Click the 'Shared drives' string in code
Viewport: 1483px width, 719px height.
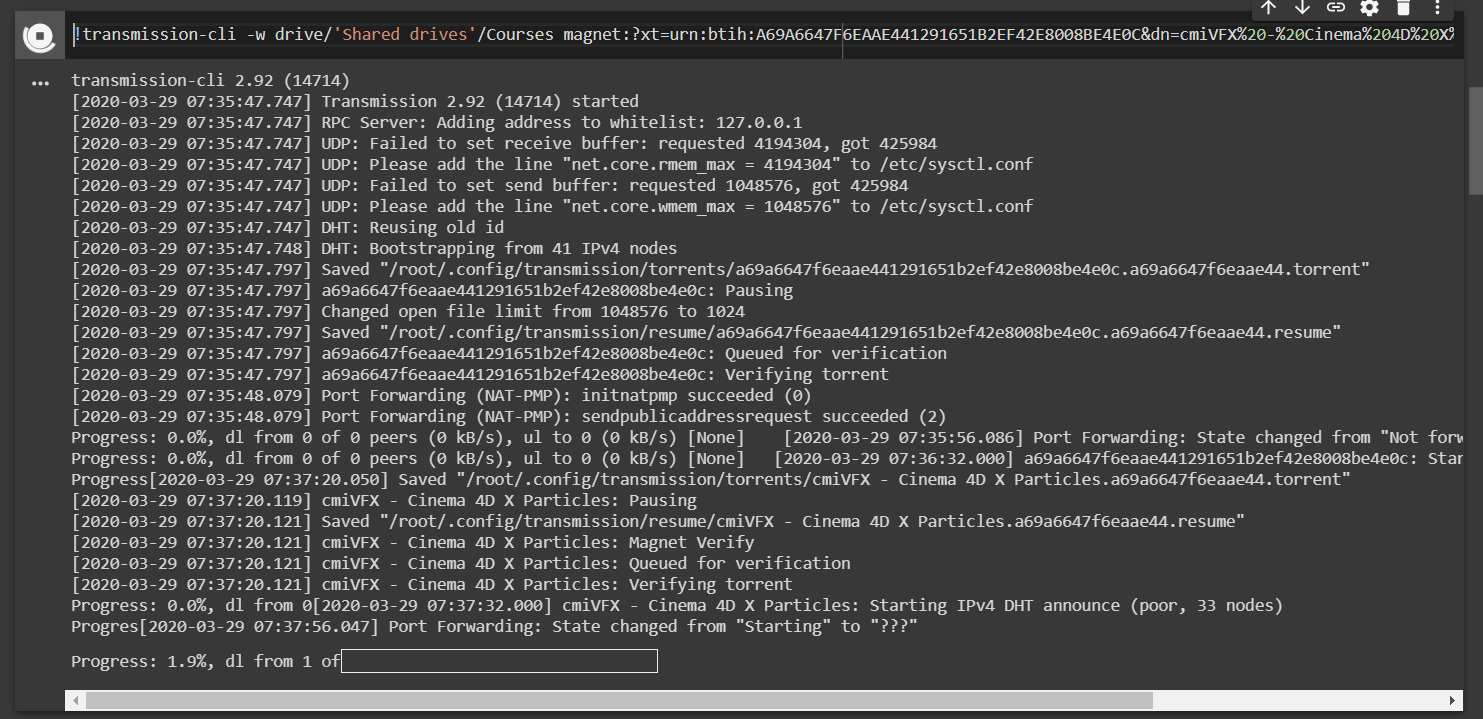(x=406, y=35)
